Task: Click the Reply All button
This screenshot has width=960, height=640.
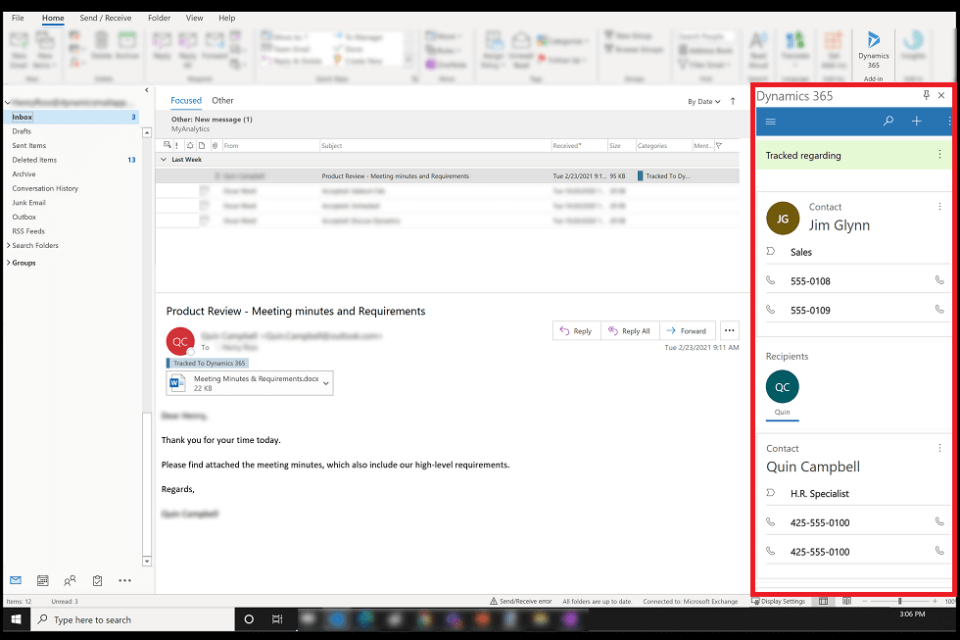Action: coord(629,331)
